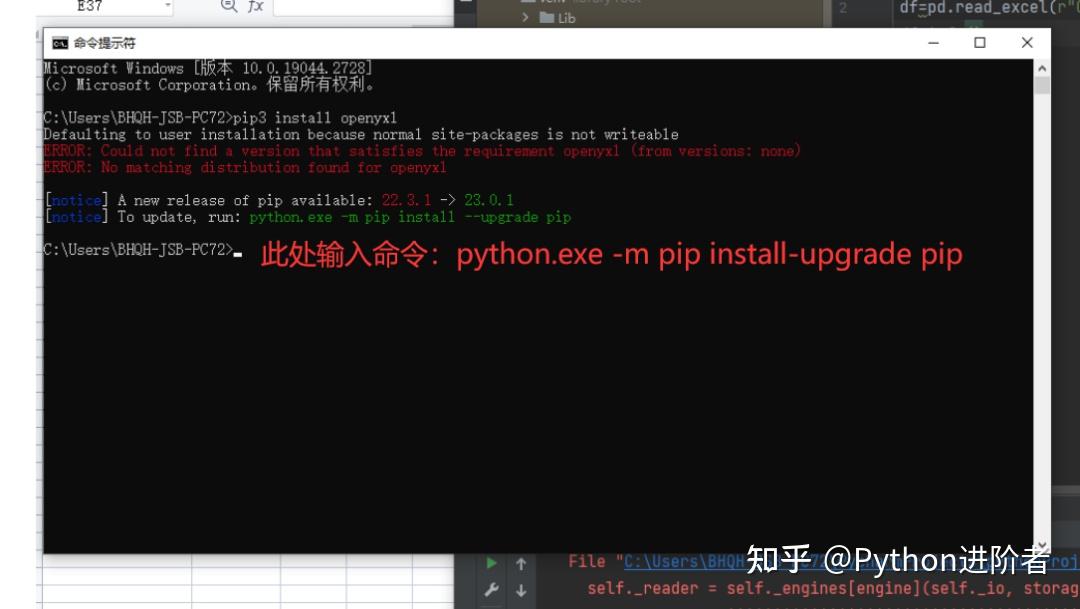The height and width of the screenshot is (609, 1080).
Task: Open the Name Box dropdown showing E37
Action: [x=166, y=7]
